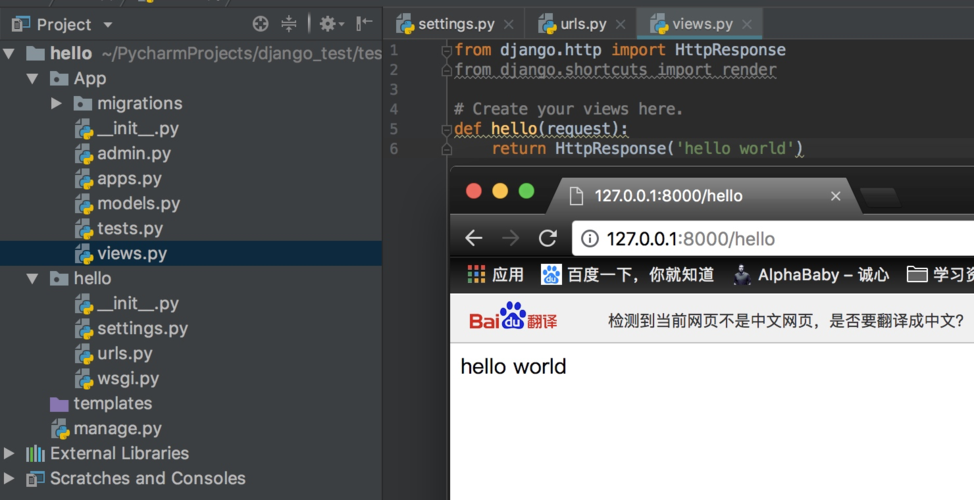The width and height of the screenshot is (974, 500).
Task: Click the red close window button of browser
Action: (473, 191)
